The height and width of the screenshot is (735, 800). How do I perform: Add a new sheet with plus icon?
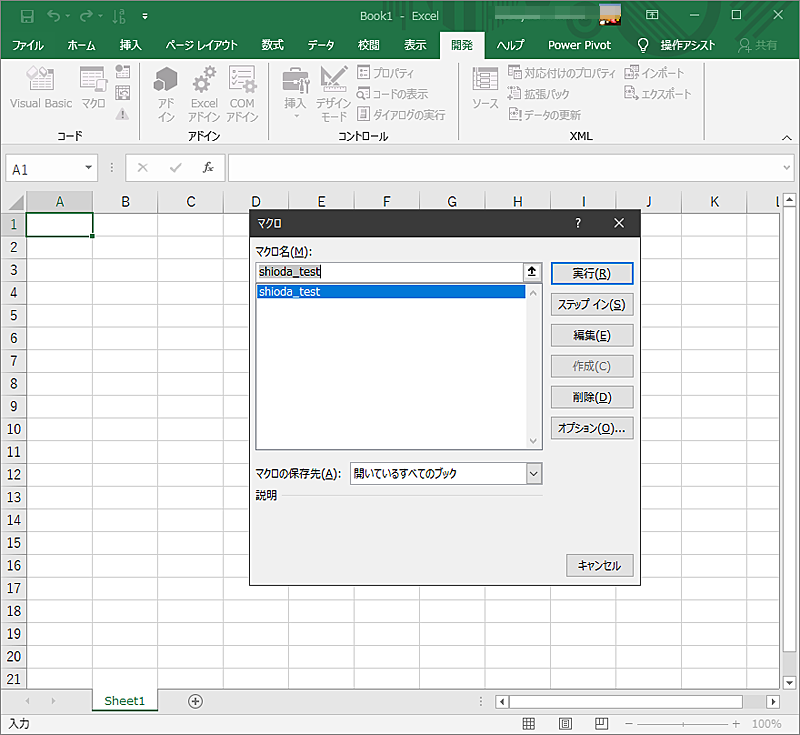[195, 701]
